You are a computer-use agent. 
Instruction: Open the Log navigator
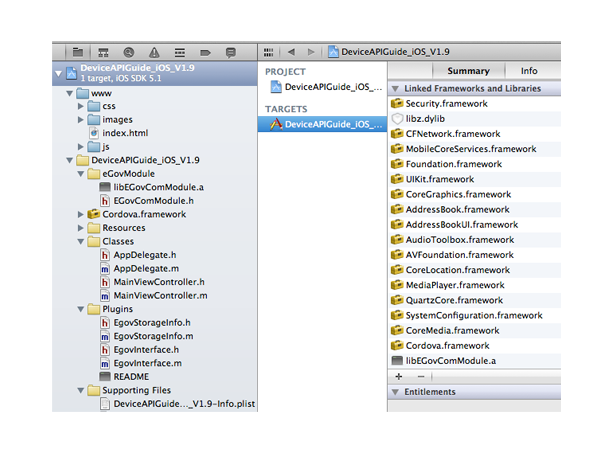230,51
